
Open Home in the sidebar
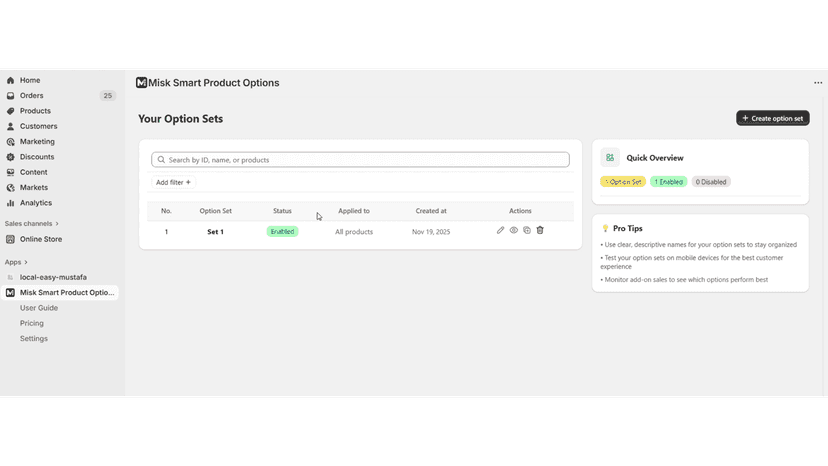pyautogui.click(x=30, y=80)
